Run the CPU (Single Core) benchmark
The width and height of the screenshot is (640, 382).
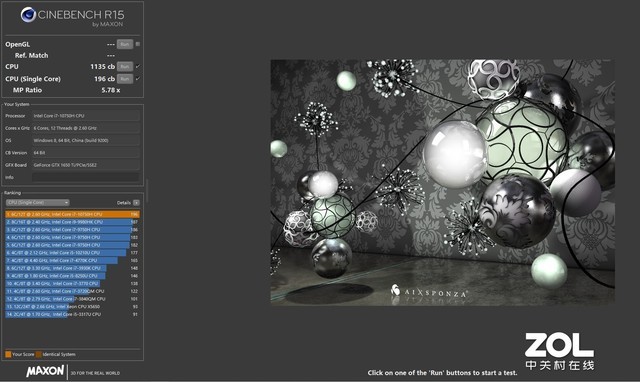125,78
